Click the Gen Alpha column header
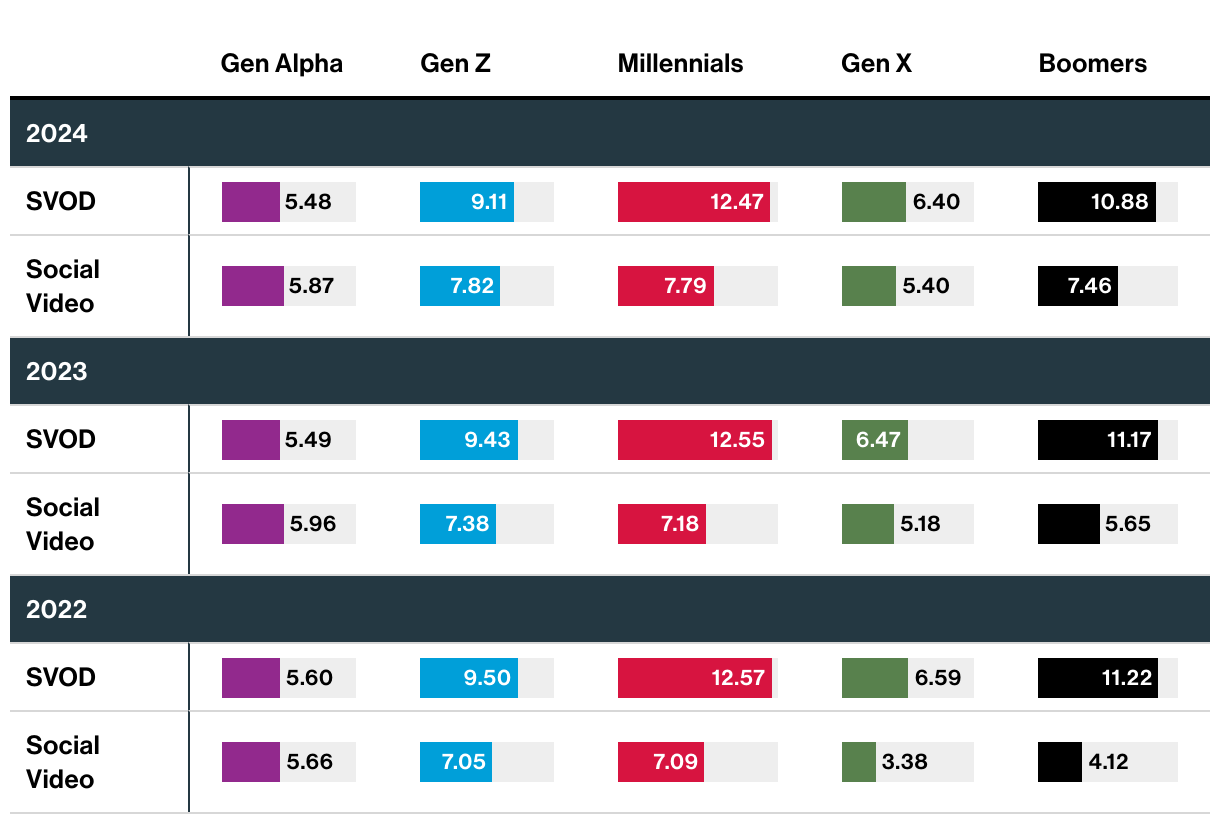The height and width of the screenshot is (824, 1220). tap(281, 64)
